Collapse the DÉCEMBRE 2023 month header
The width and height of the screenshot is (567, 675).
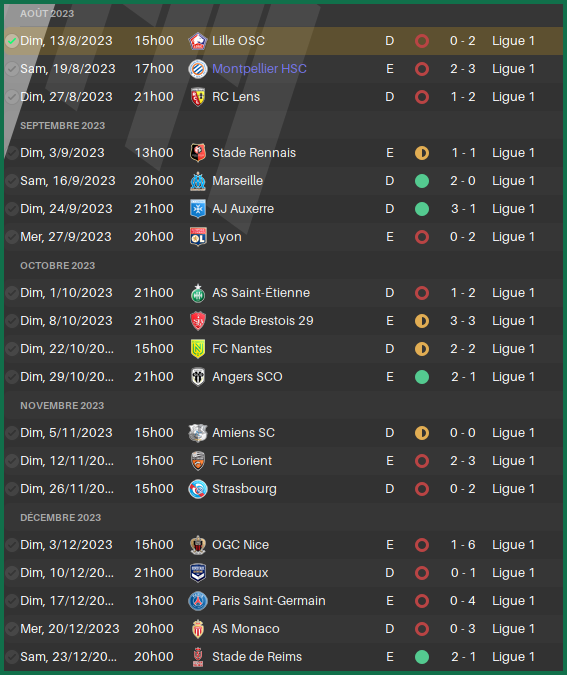pyautogui.click(x=61, y=517)
